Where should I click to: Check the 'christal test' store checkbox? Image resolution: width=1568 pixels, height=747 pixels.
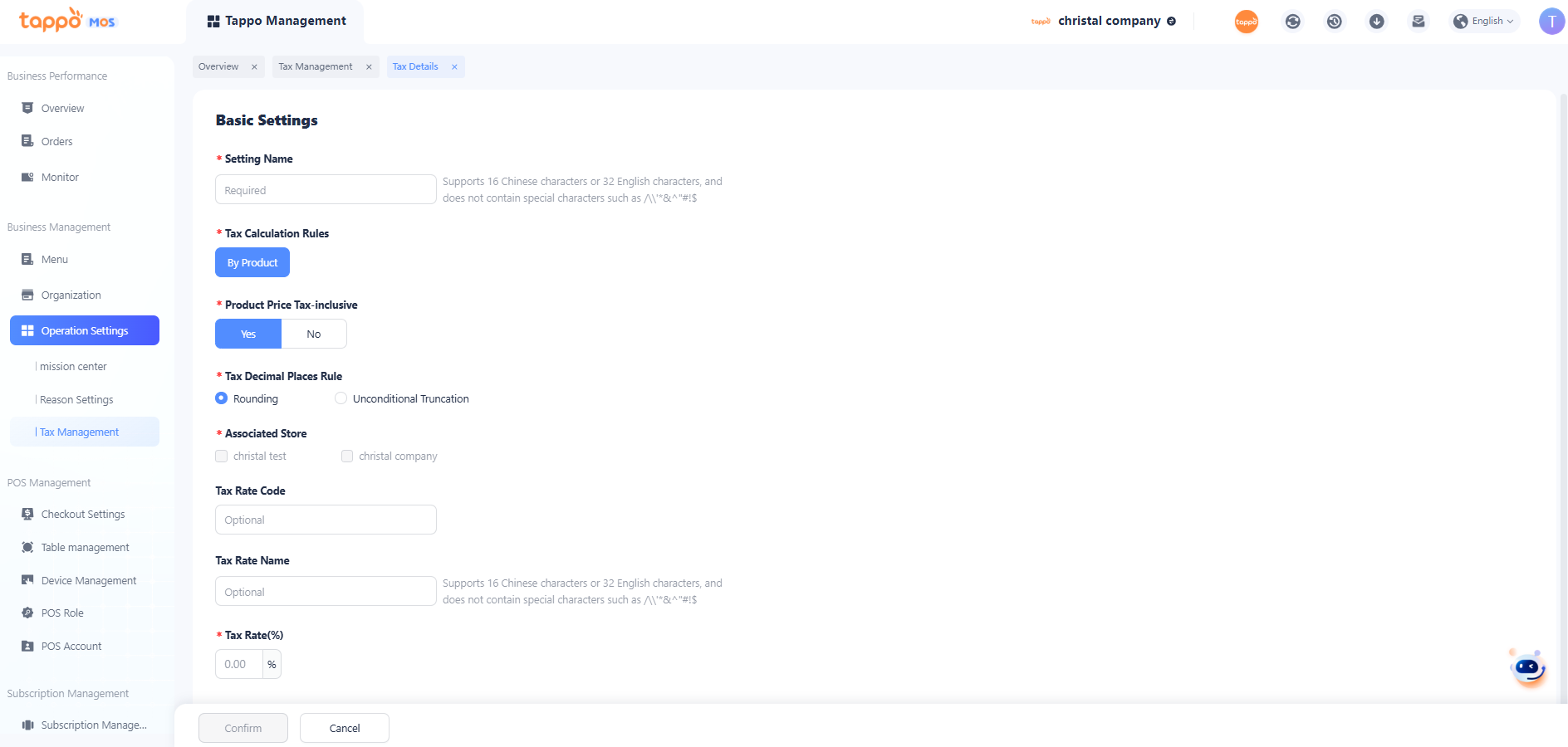222,456
